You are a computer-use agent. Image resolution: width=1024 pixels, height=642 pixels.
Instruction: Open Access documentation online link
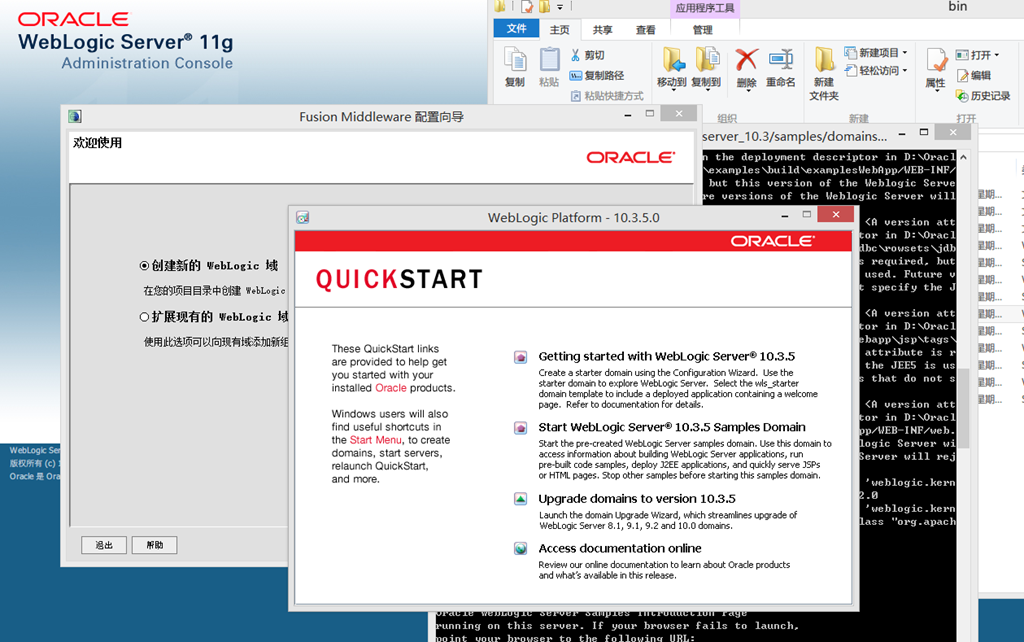click(x=620, y=548)
